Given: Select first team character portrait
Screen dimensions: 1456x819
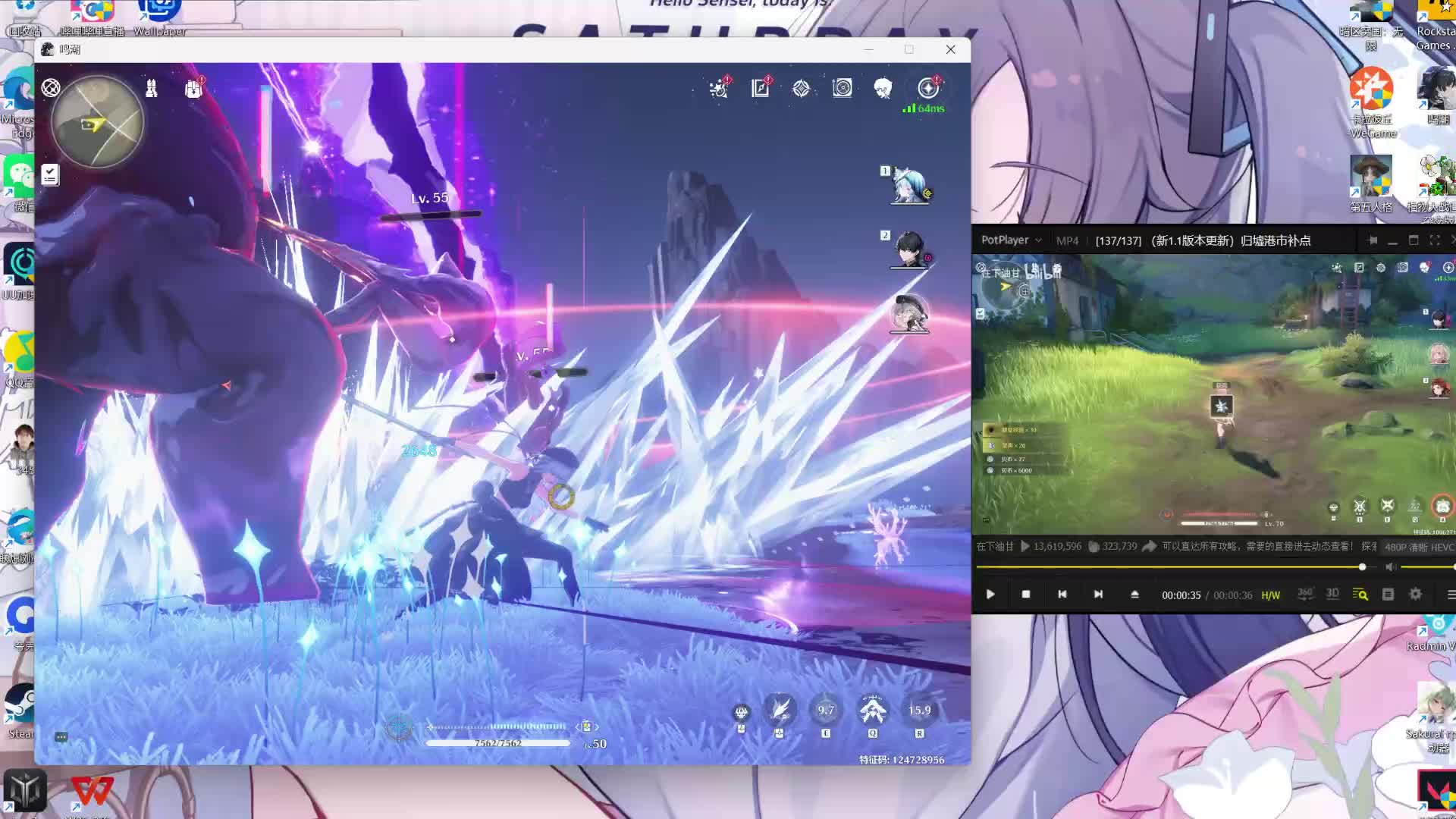Looking at the screenshot, I should [908, 185].
